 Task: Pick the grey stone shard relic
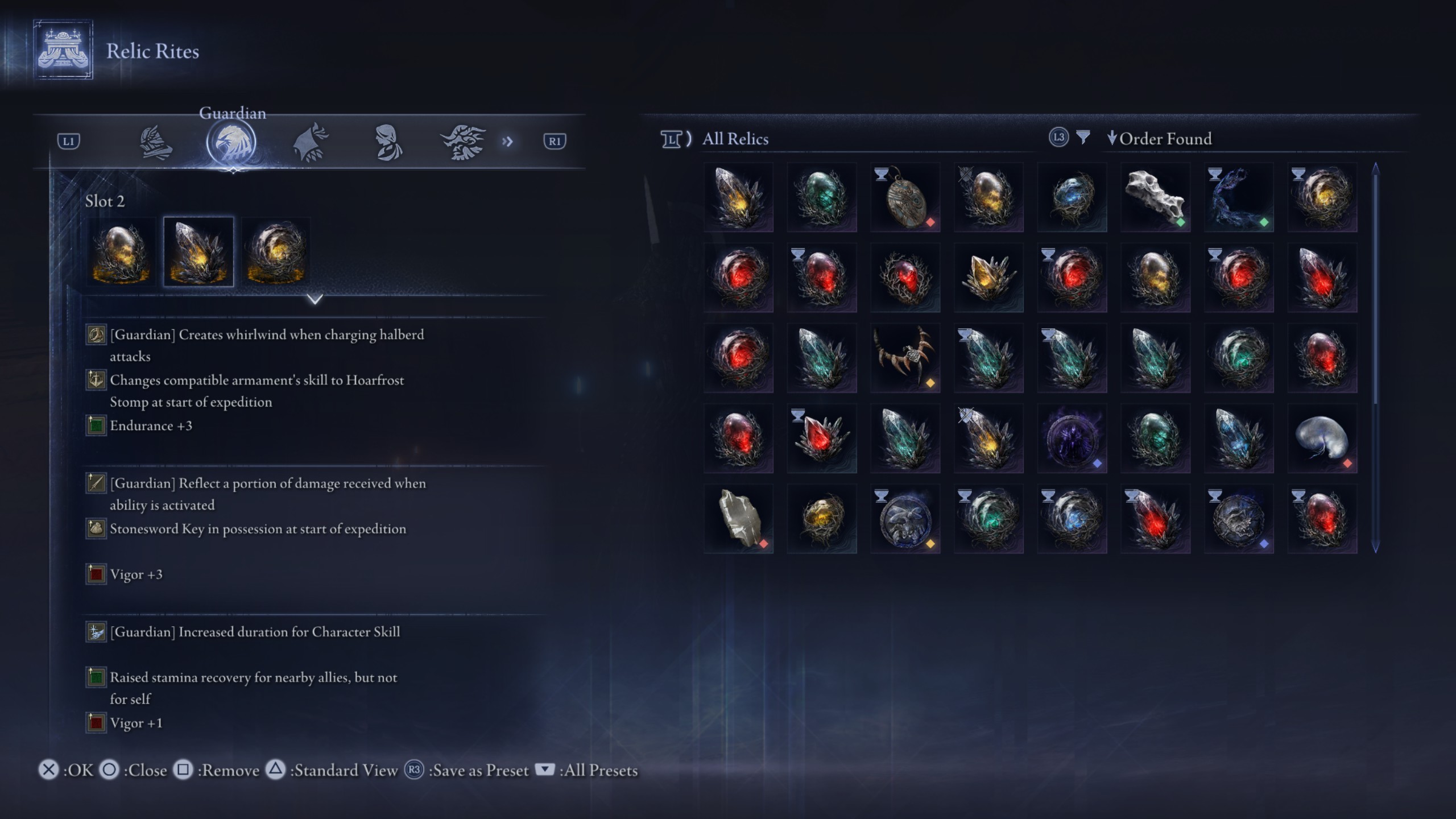738,519
